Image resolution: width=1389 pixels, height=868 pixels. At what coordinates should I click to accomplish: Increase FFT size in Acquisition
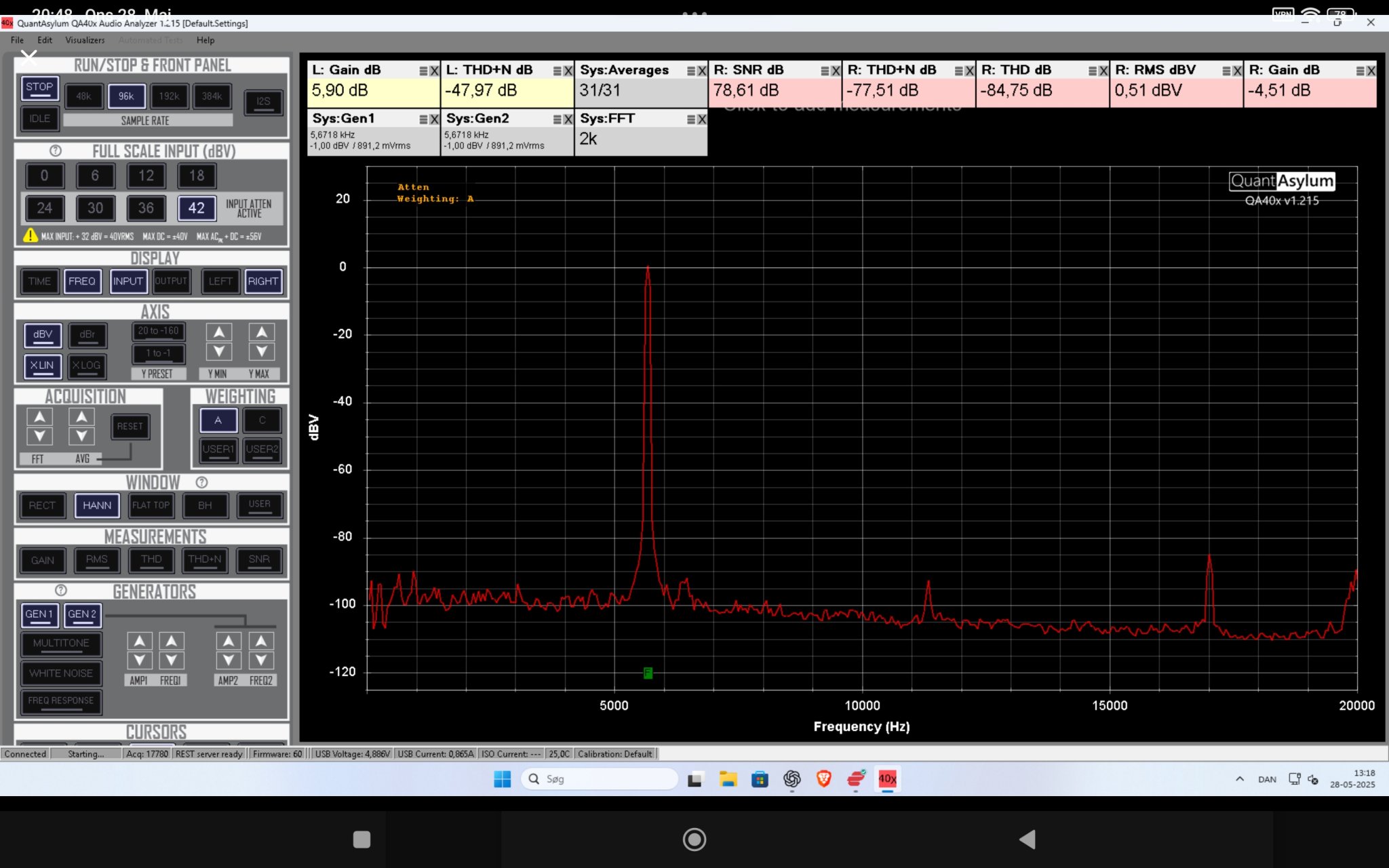tap(39, 417)
